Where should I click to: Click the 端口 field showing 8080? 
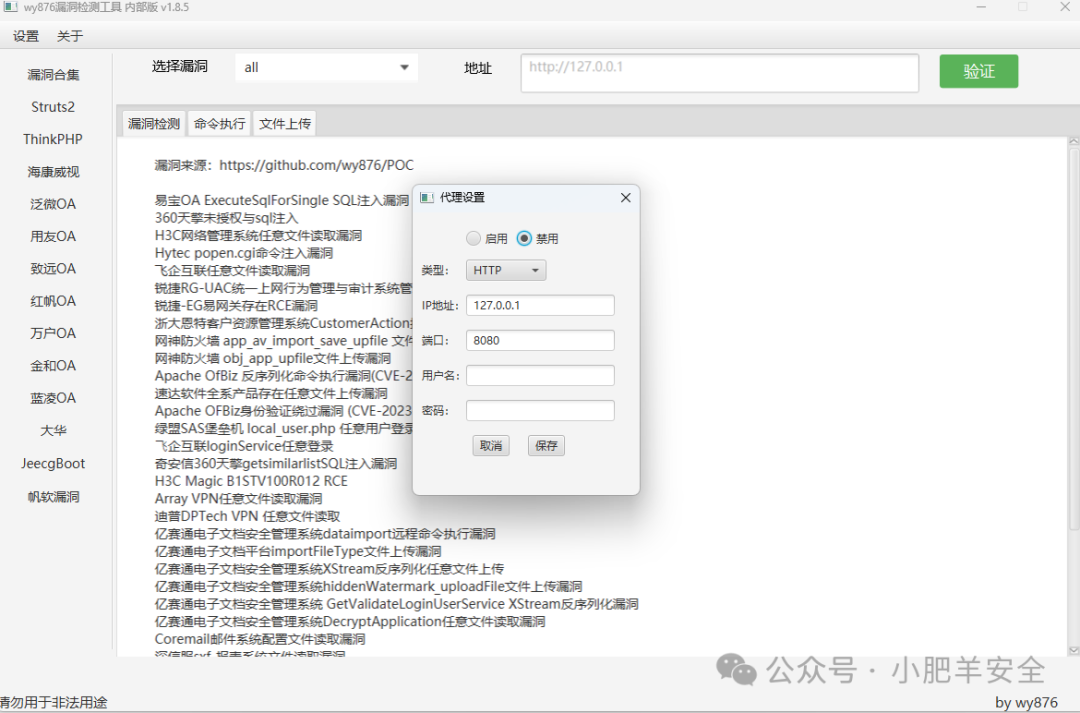click(x=540, y=340)
